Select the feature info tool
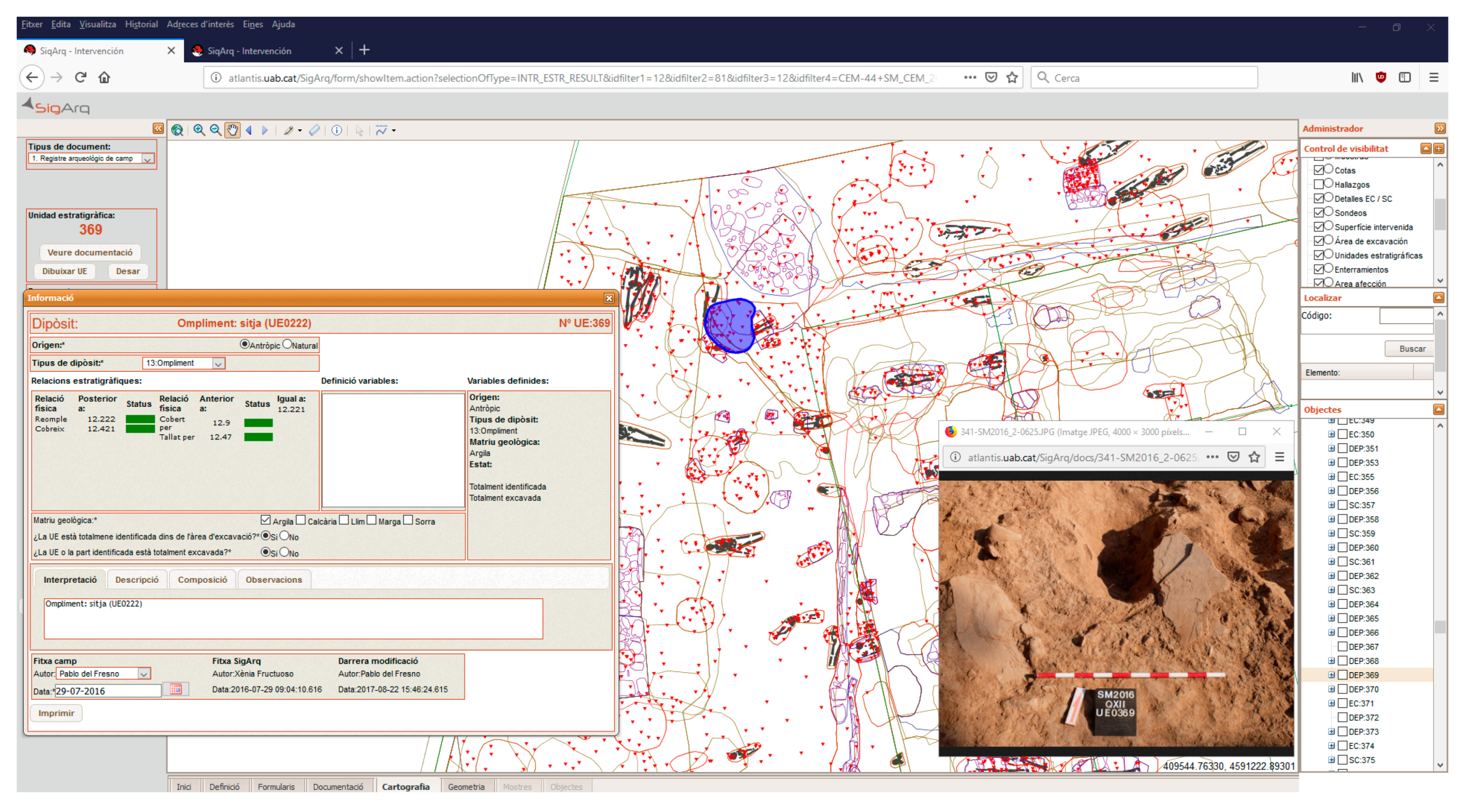The height and width of the screenshot is (812, 1463). [337, 130]
